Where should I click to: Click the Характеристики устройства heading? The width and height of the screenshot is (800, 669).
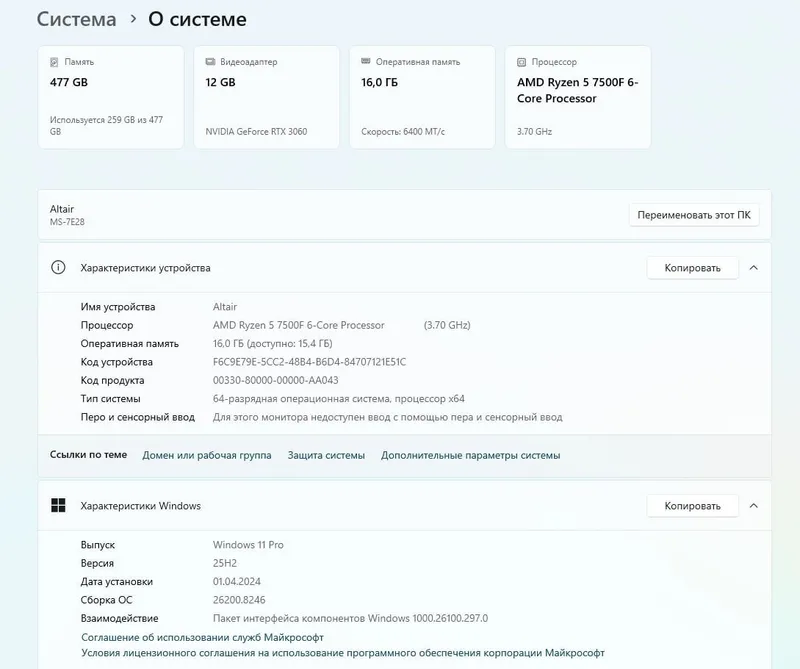click(x=145, y=268)
